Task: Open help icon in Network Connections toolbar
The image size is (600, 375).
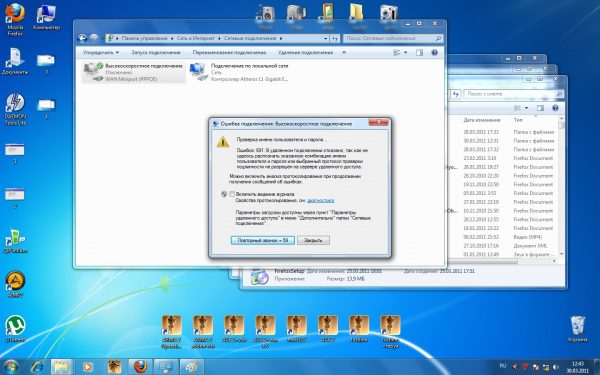Action: [x=434, y=52]
